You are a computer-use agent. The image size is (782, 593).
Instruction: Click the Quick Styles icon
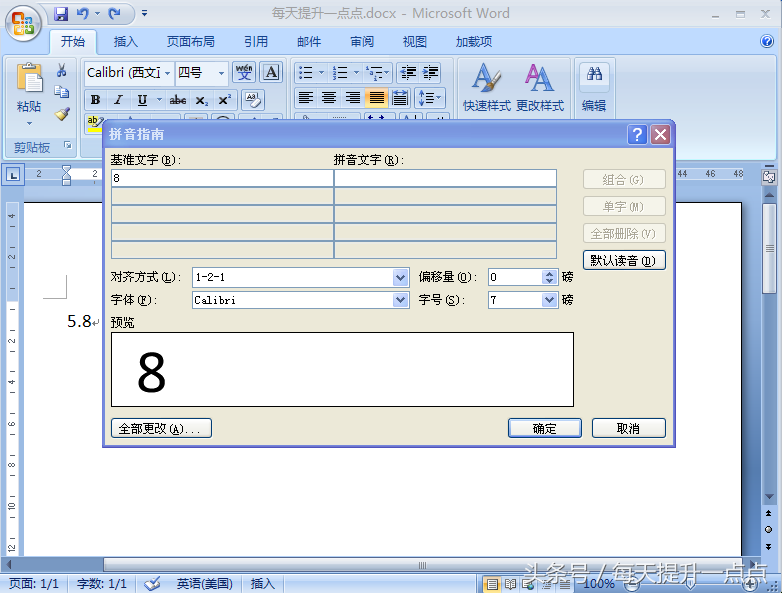[x=486, y=87]
